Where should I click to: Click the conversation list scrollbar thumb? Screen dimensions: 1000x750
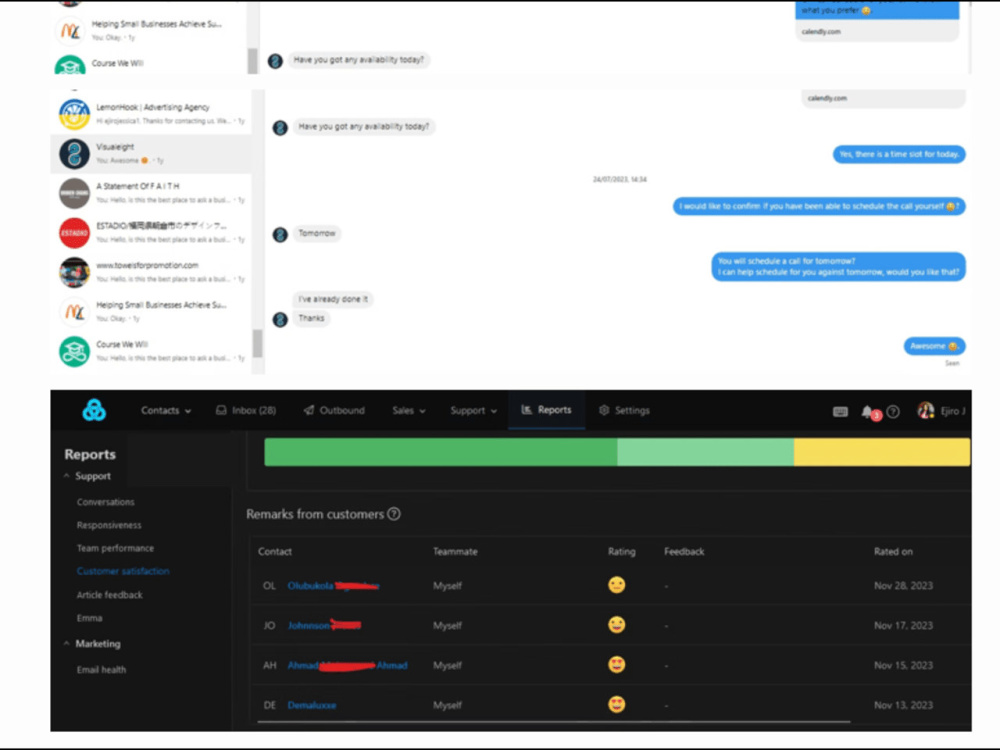258,343
